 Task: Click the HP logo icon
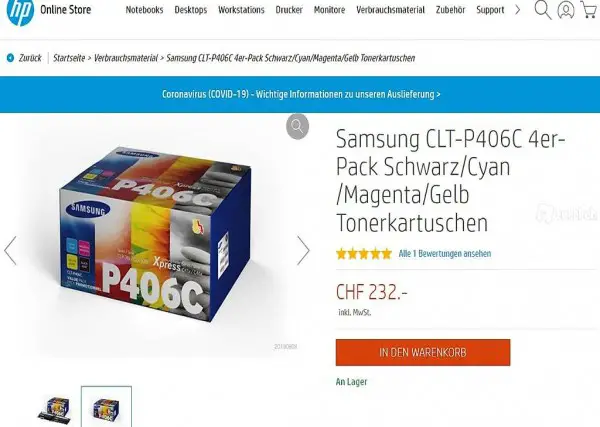tap(20, 11)
